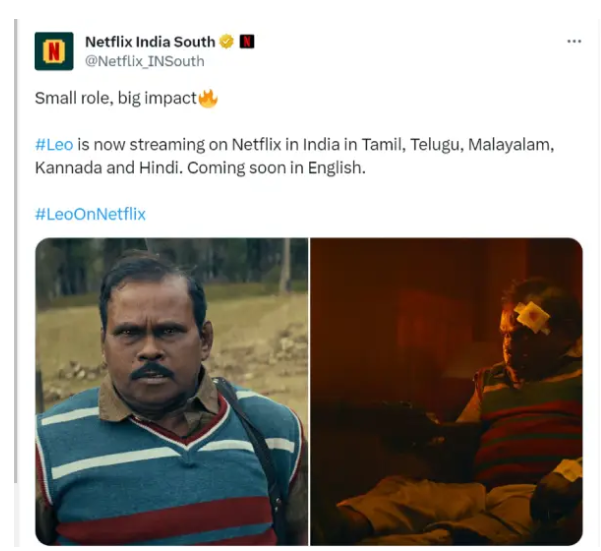601x551 pixels.
Task: Open the #LeoOnNetflix hashtag
Action: (x=90, y=214)
